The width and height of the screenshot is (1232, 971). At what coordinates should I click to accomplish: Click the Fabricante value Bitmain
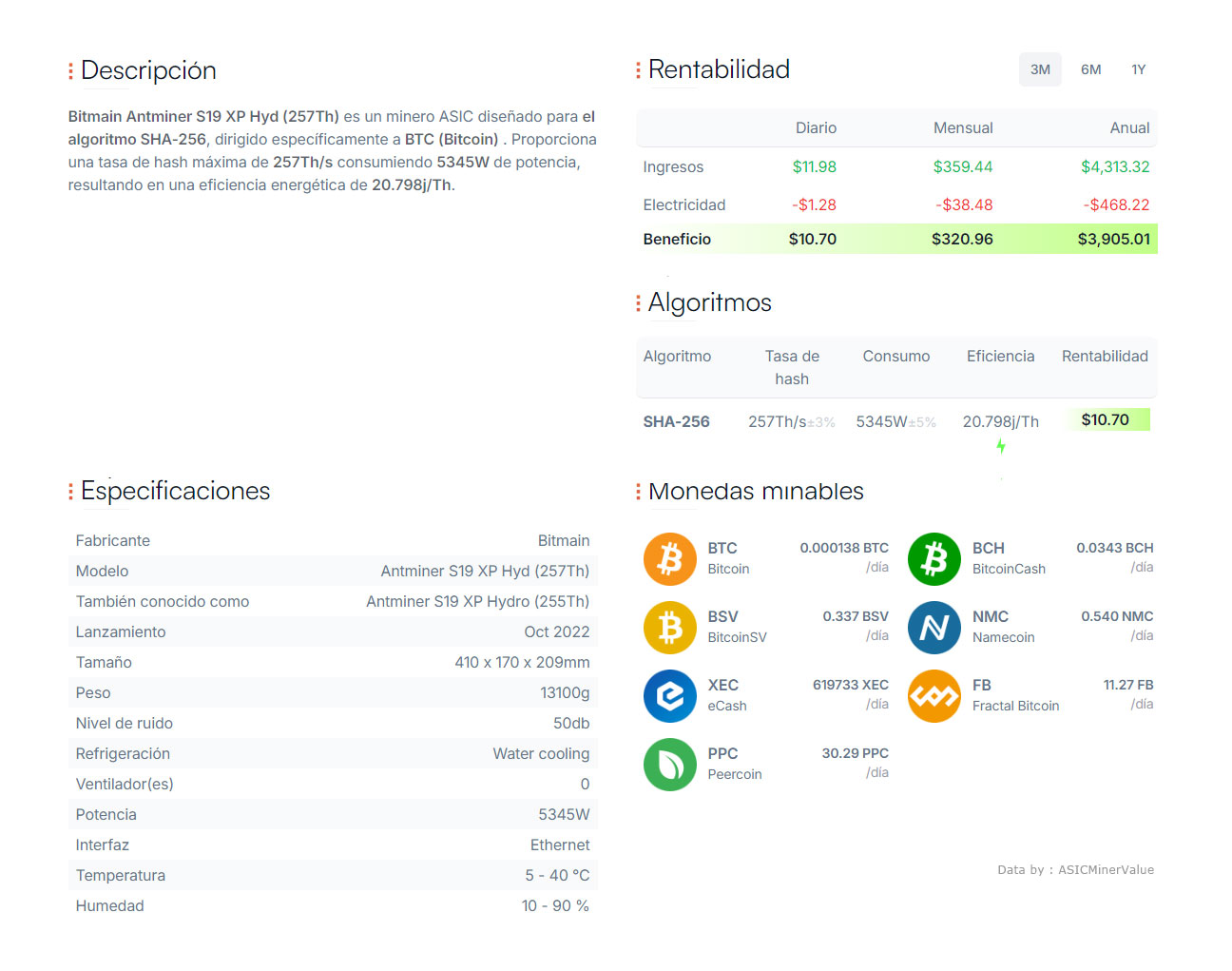pyautogui.click(x=564, y=540)
